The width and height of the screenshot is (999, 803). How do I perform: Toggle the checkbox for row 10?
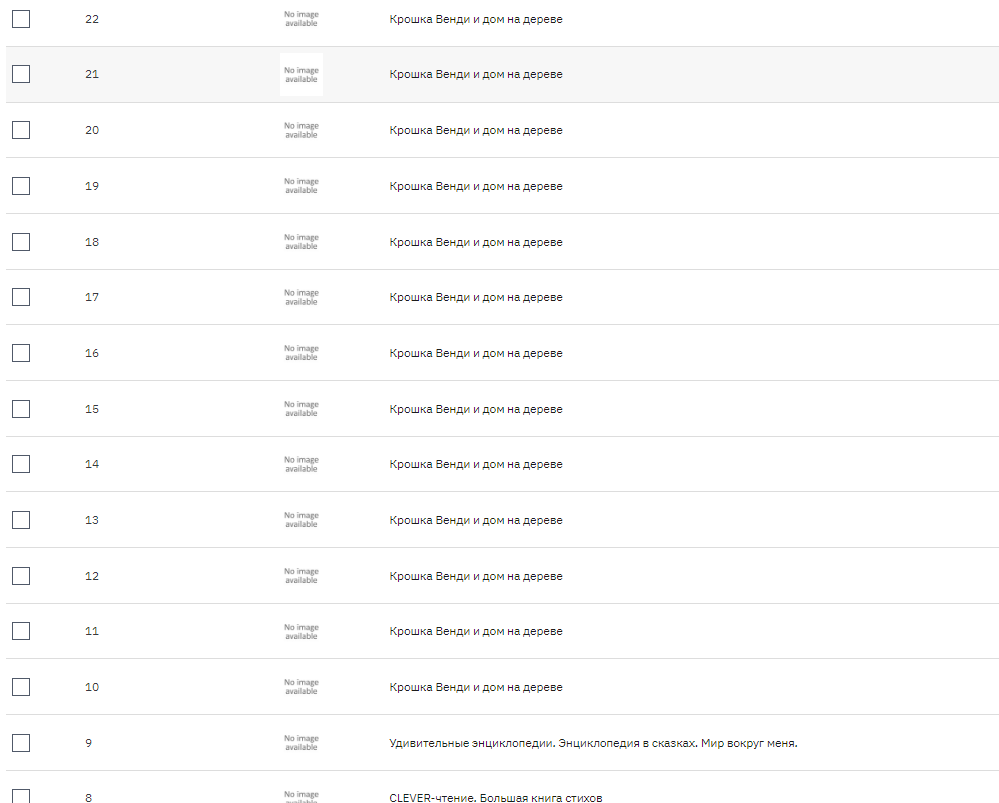21,687
